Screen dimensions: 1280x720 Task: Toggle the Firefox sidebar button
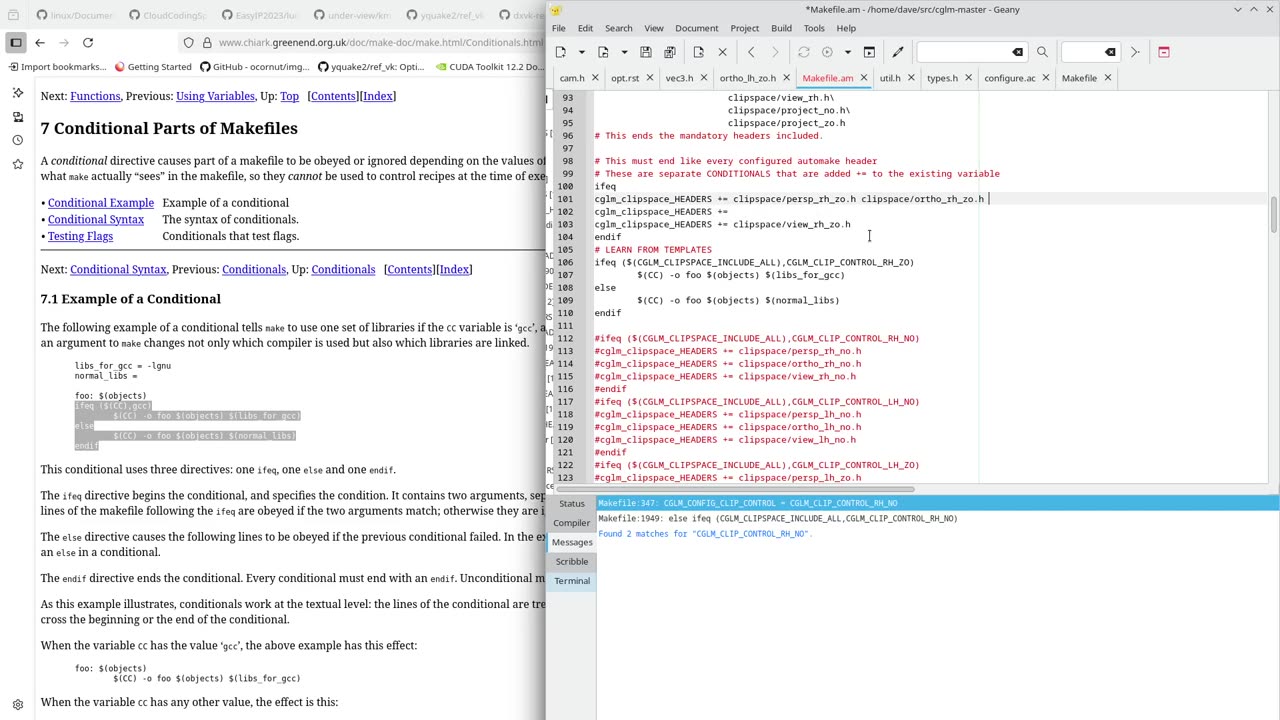[x=16, y=43]
